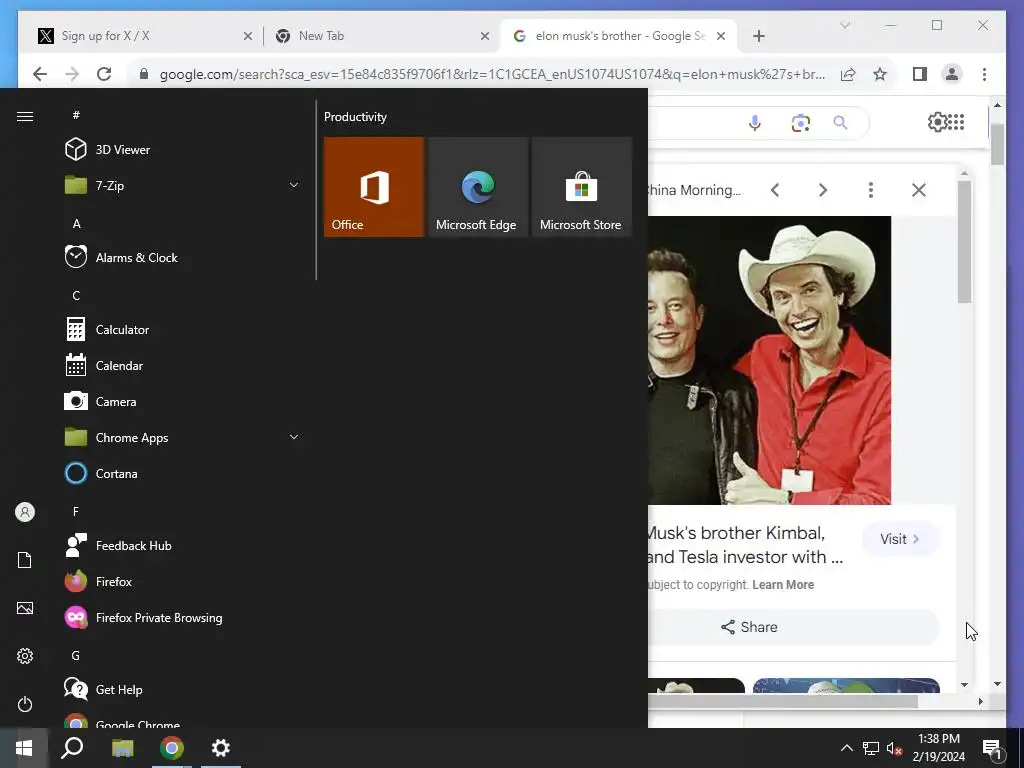Click the Power button in Start

25,704
